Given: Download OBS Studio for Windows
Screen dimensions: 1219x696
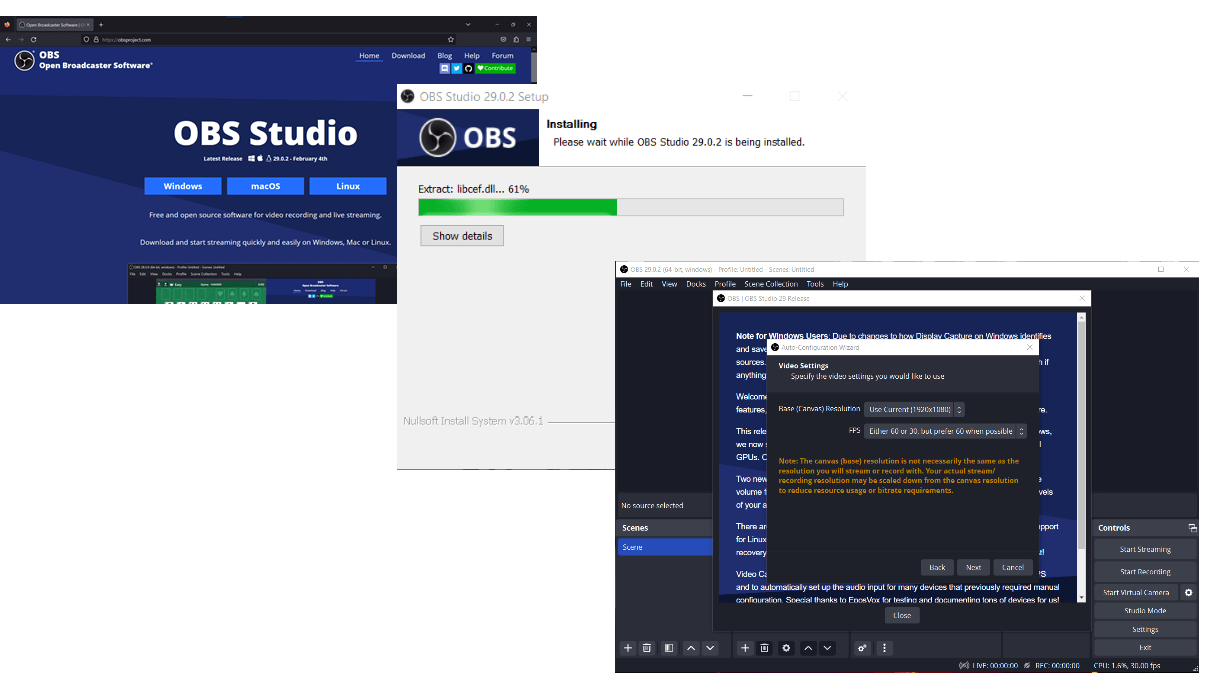Looking at the screenshot, I should pos(183,186).
